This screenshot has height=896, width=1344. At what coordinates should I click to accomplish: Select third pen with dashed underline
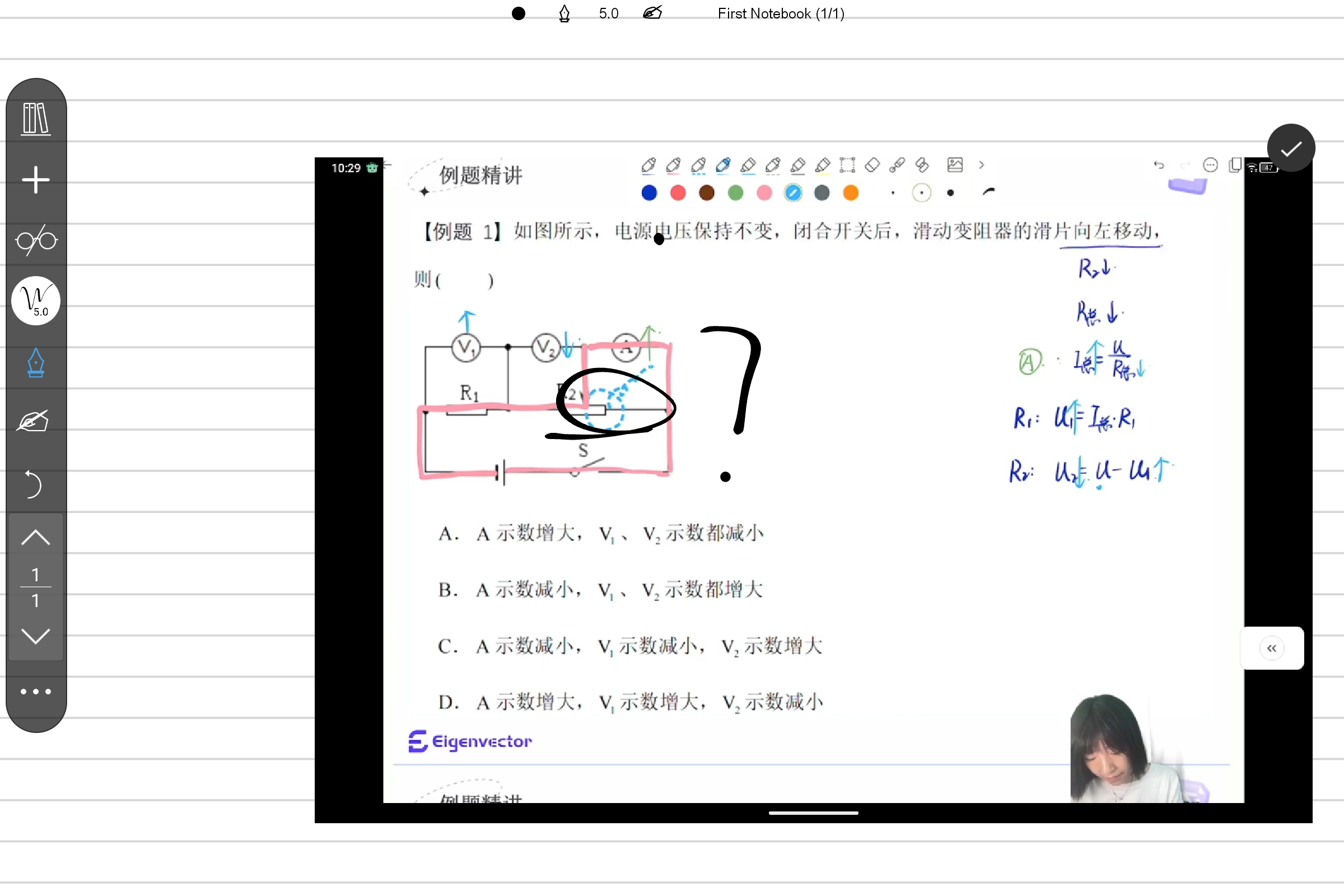pyautogui.click(x=698, y=166)
